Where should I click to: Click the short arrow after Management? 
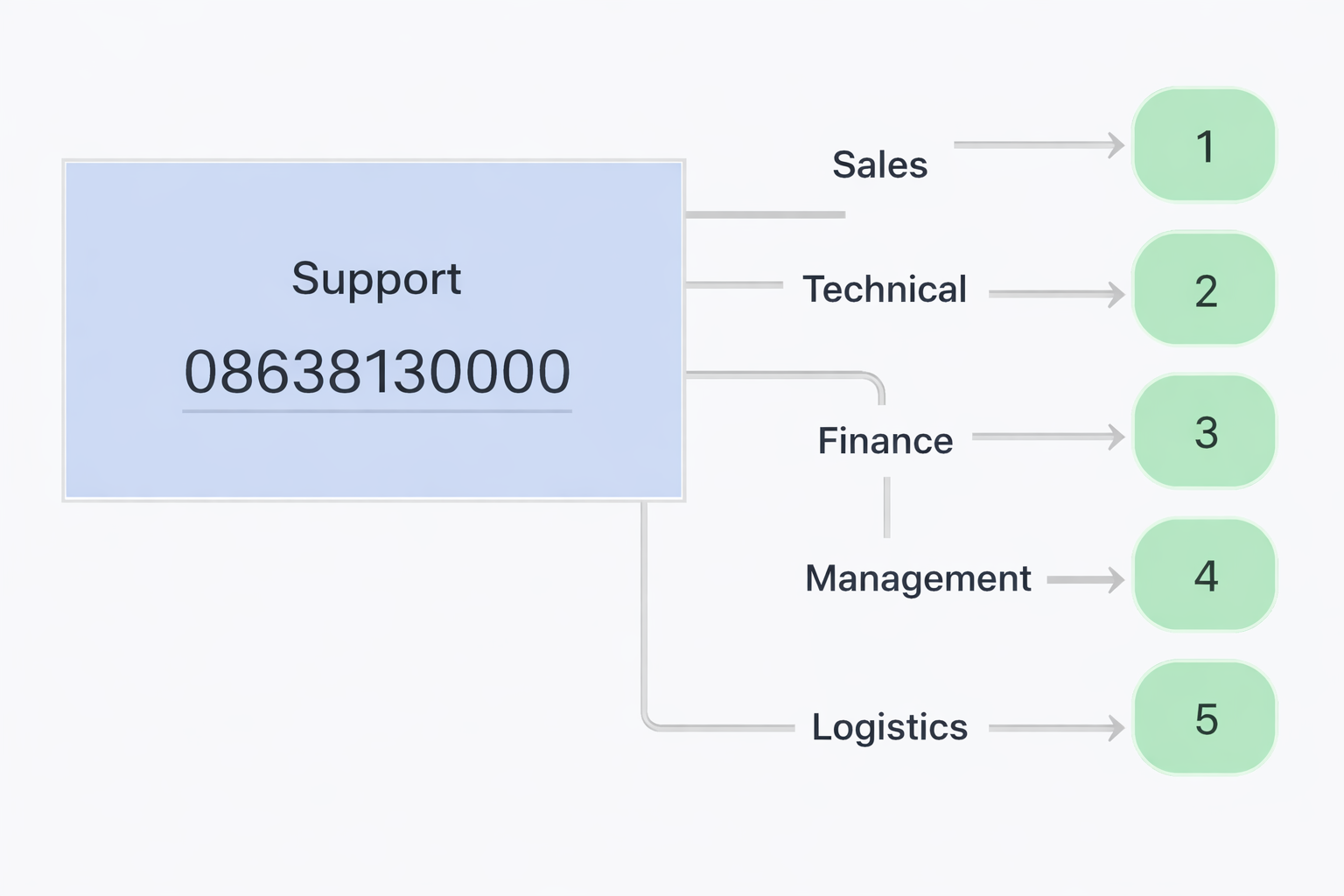pos(1085,579)
